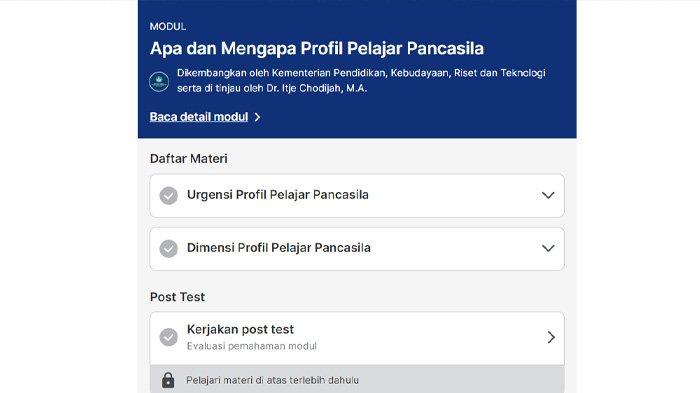Click the lock icon in the post test notice
700x393 pixels.
click(x=168, y=380)
